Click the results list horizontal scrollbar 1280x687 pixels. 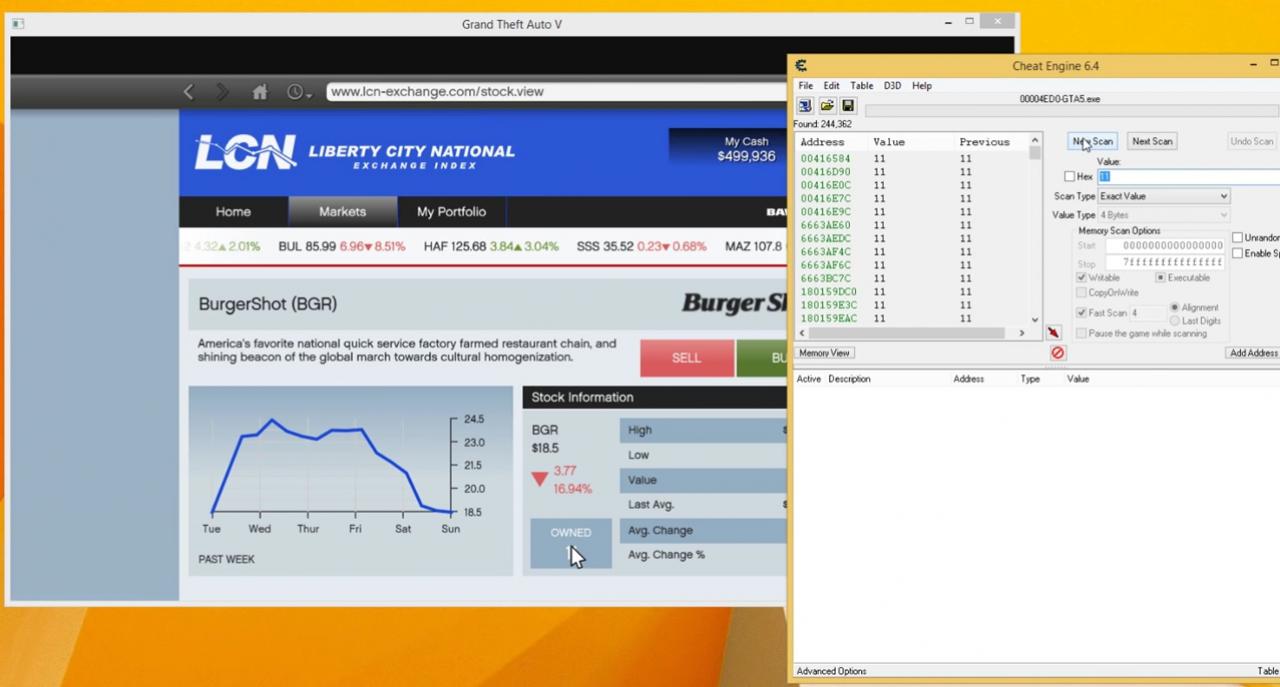click(913, 333)
